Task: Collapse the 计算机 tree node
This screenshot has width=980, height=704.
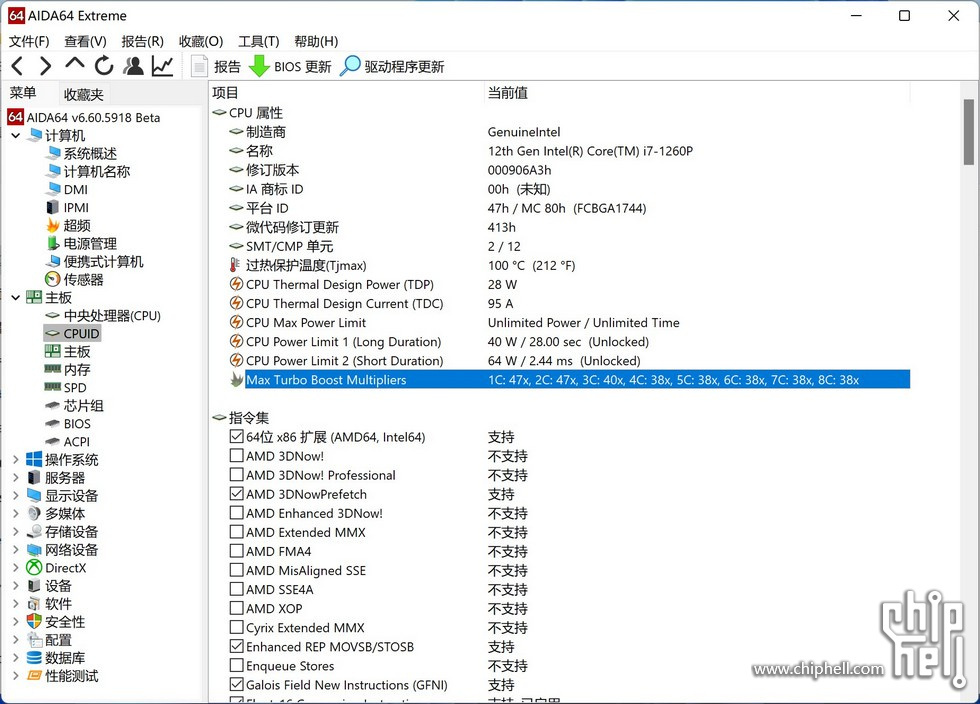Action: pyautogui.click(x=16, y=135)
